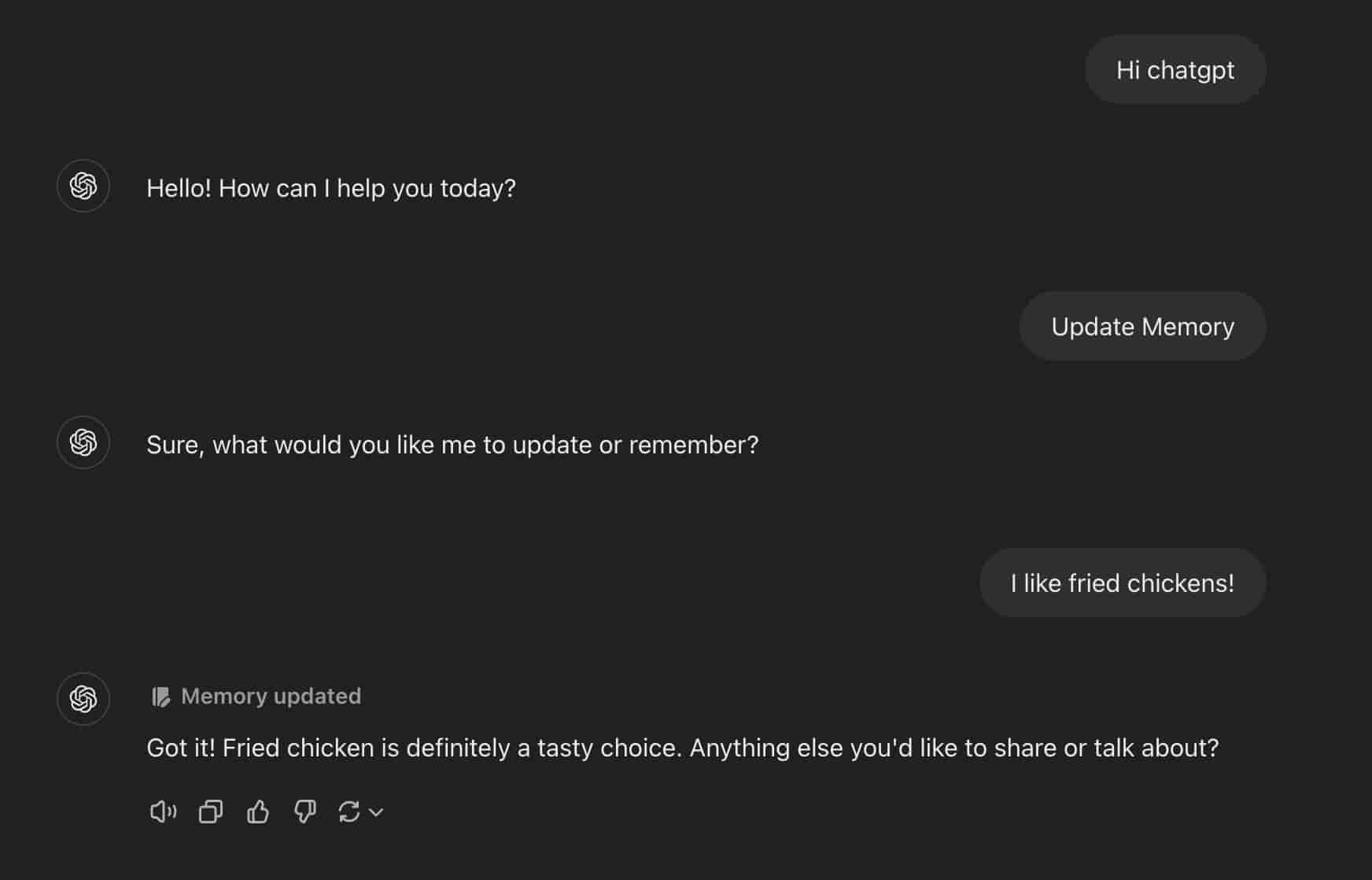Click the word "Sure," in the second reply
Viewport: 1372px width, 880px height.
coord(175,446)
